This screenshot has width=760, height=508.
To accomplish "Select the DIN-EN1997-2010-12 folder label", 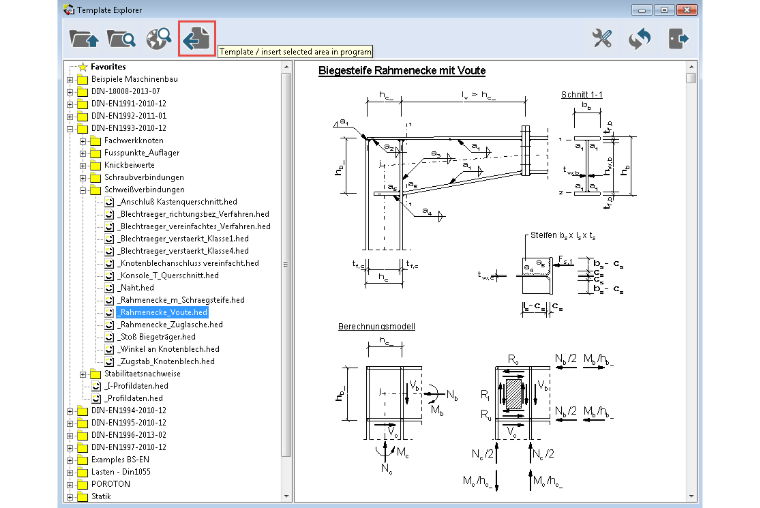I will [x=128, y=447].
